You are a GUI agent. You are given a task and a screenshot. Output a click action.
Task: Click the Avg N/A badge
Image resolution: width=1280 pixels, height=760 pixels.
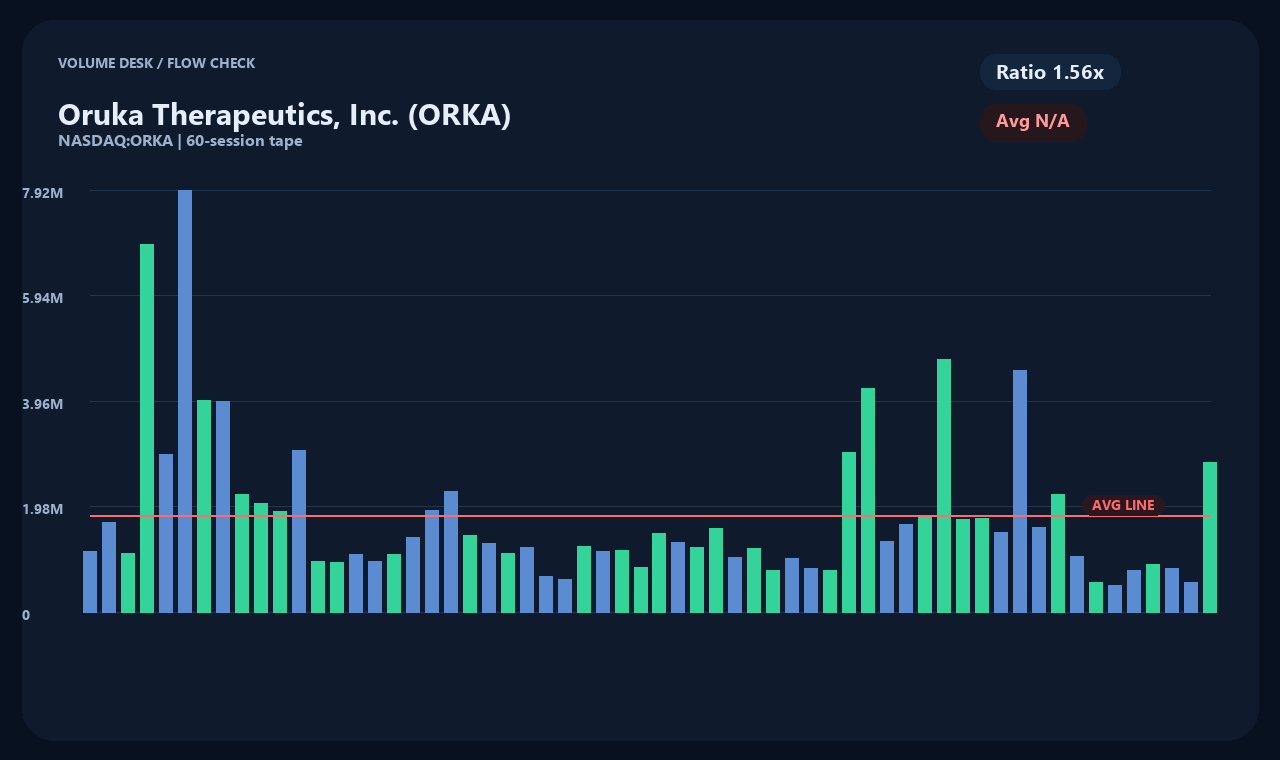pyautogui.click(x=1033, y=122)
